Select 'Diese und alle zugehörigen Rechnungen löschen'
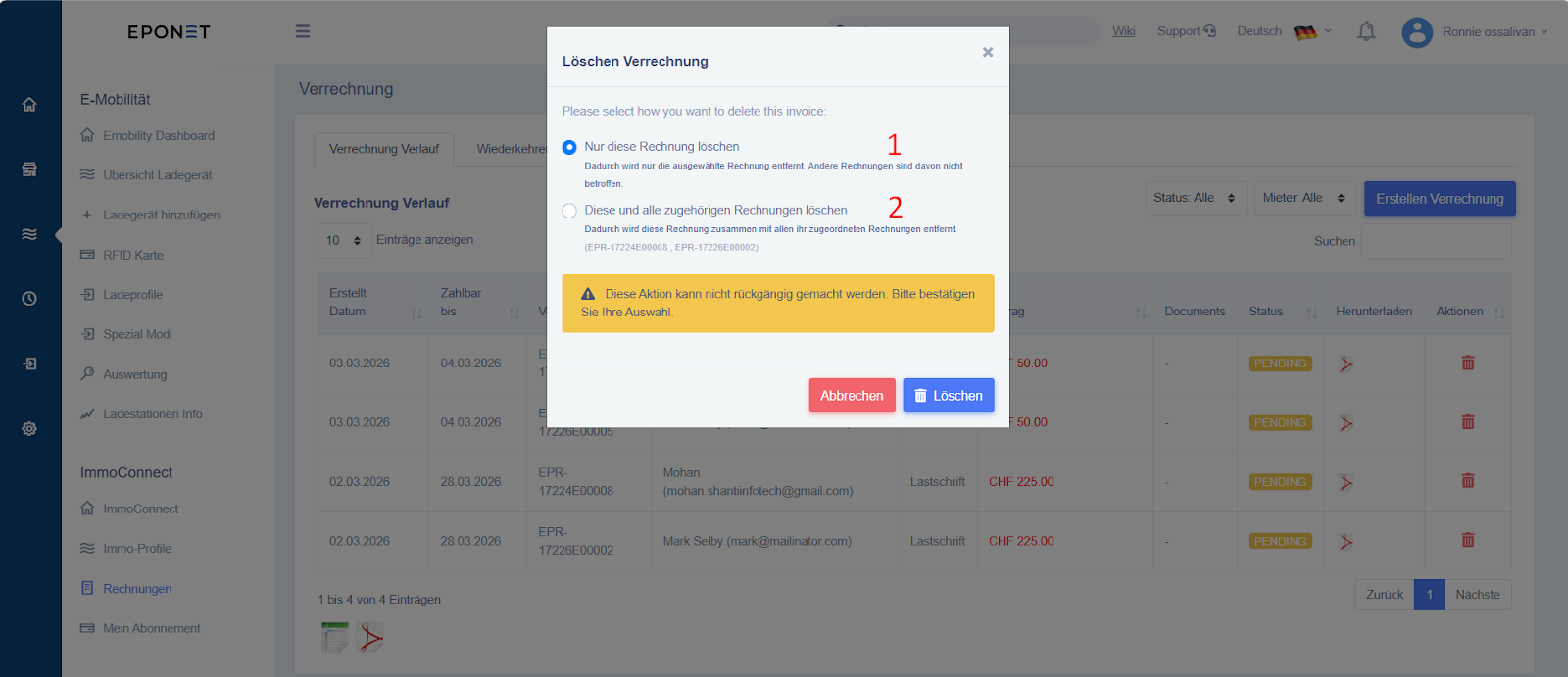 tap(569, 211)
